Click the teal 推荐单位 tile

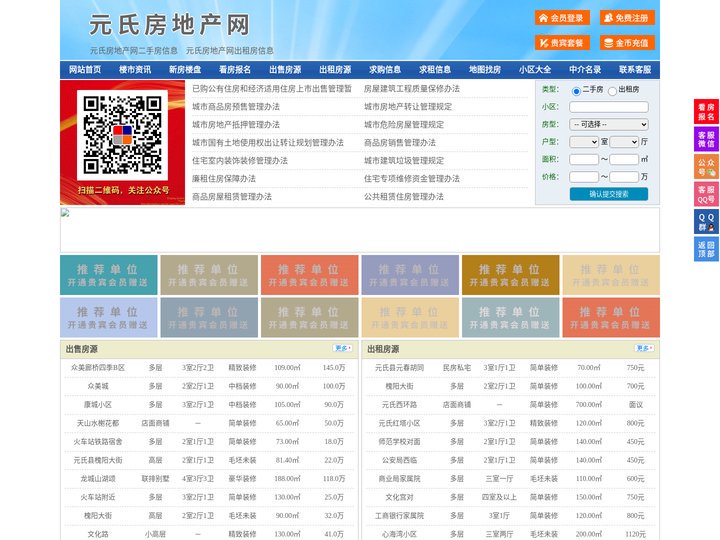pos(109,275)
